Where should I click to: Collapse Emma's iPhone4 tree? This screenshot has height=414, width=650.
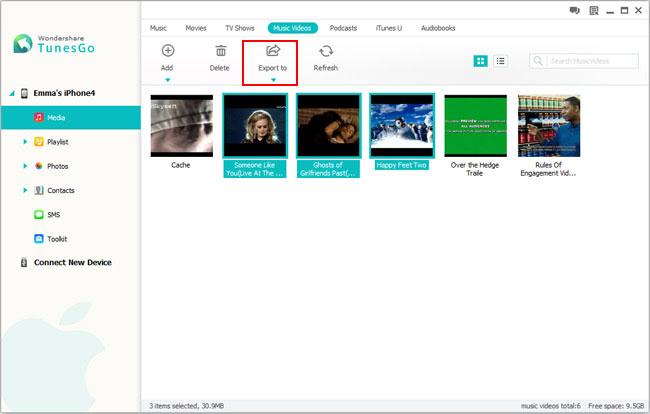click(12, 93)
